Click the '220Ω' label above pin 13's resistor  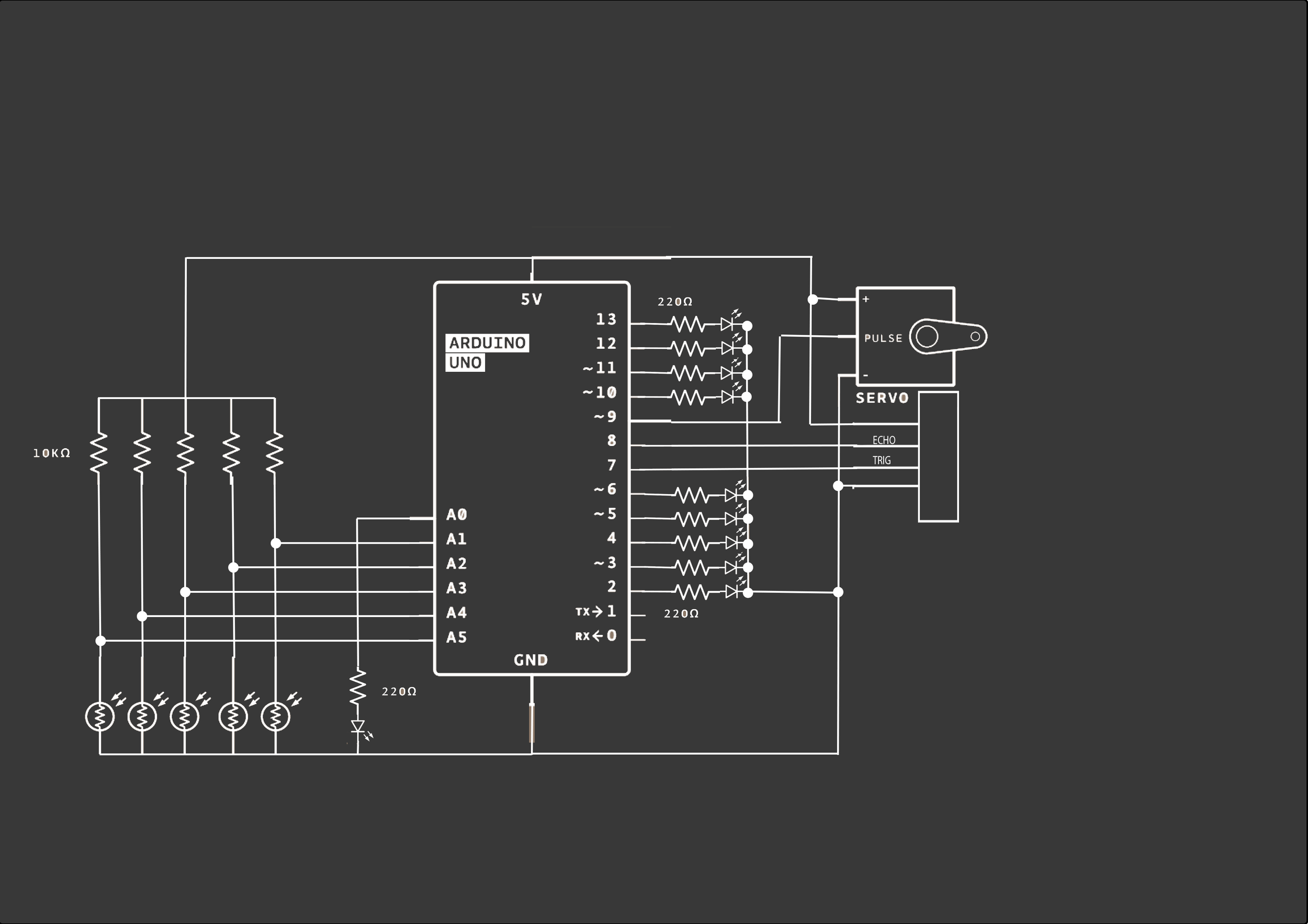pyautogui.click(x=675, y=302)
